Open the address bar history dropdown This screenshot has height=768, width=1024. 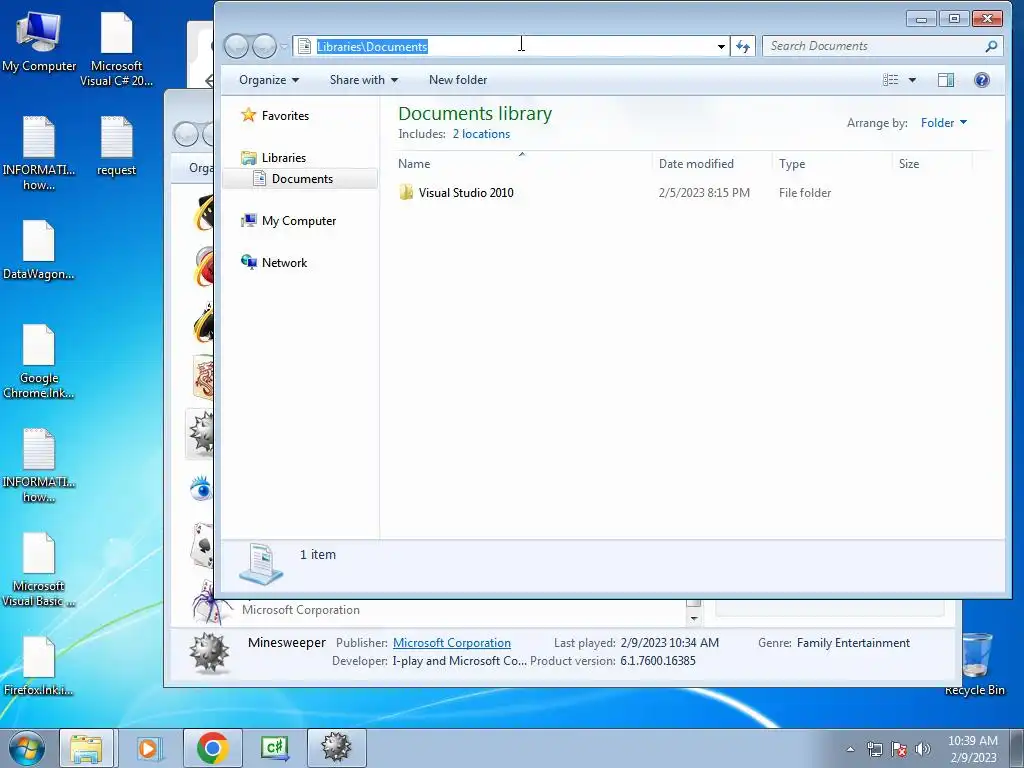721,46
